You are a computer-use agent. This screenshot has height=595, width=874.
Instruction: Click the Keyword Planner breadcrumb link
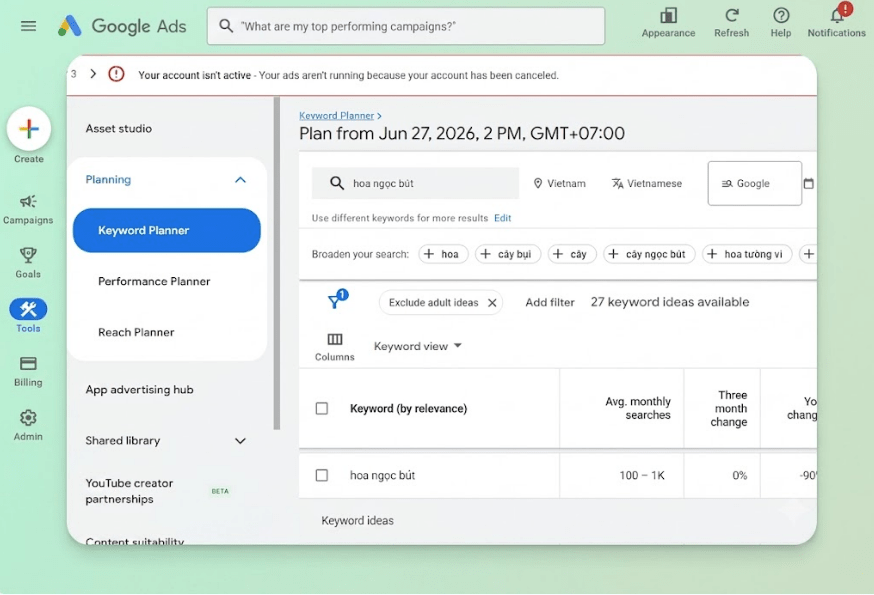pos(336,115)
